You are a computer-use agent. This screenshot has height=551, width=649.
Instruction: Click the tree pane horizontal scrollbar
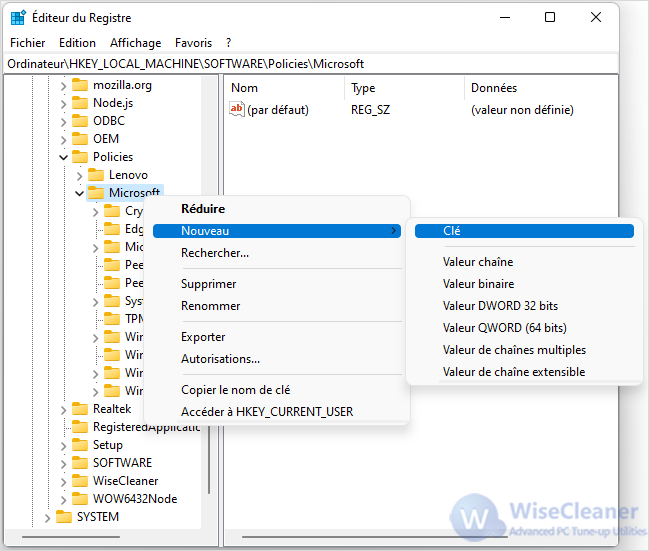click(x=71, y=537)
